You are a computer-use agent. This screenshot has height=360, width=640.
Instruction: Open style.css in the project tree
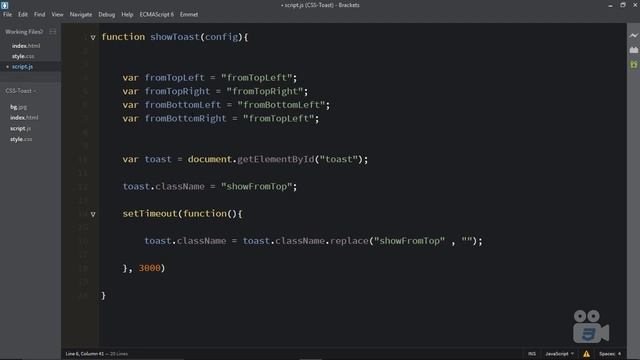coord(21,139)
